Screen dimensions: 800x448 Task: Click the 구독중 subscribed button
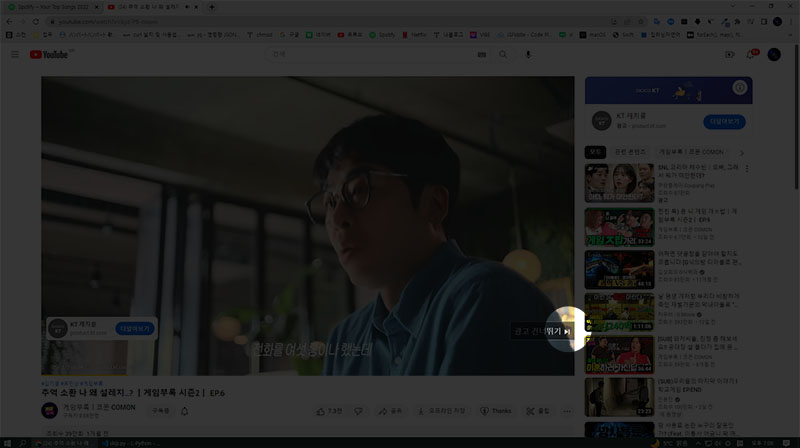tap(161, 411)
